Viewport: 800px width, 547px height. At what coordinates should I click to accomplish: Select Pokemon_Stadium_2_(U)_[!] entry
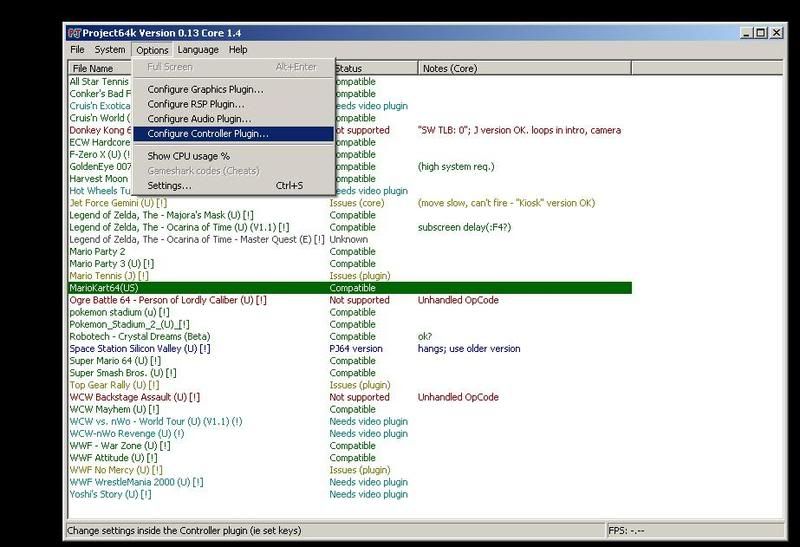[129, 325]
